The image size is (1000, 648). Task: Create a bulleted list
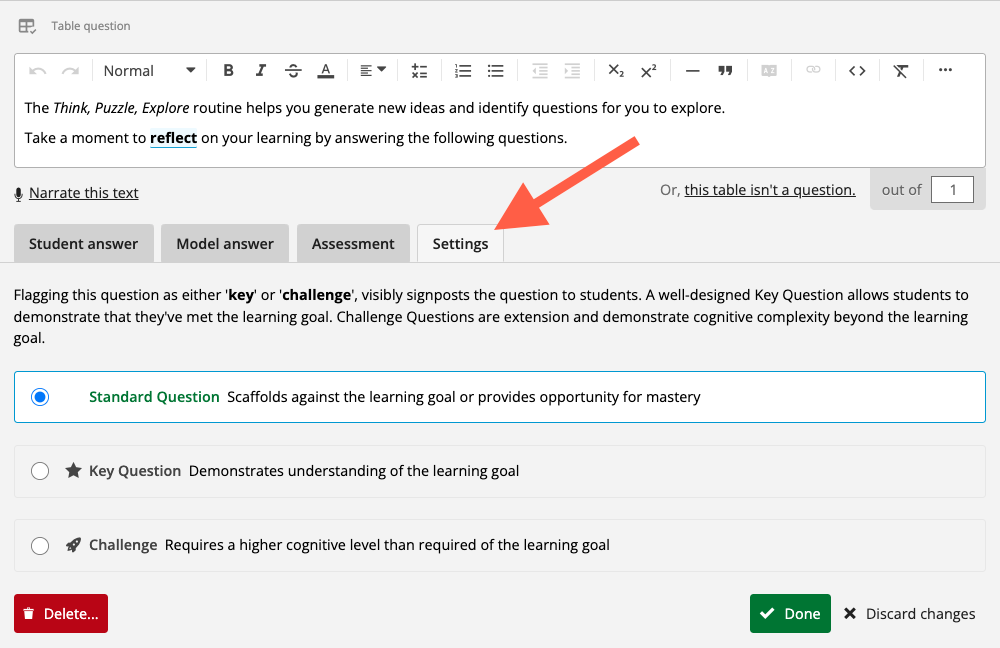[x=496, y=70]
